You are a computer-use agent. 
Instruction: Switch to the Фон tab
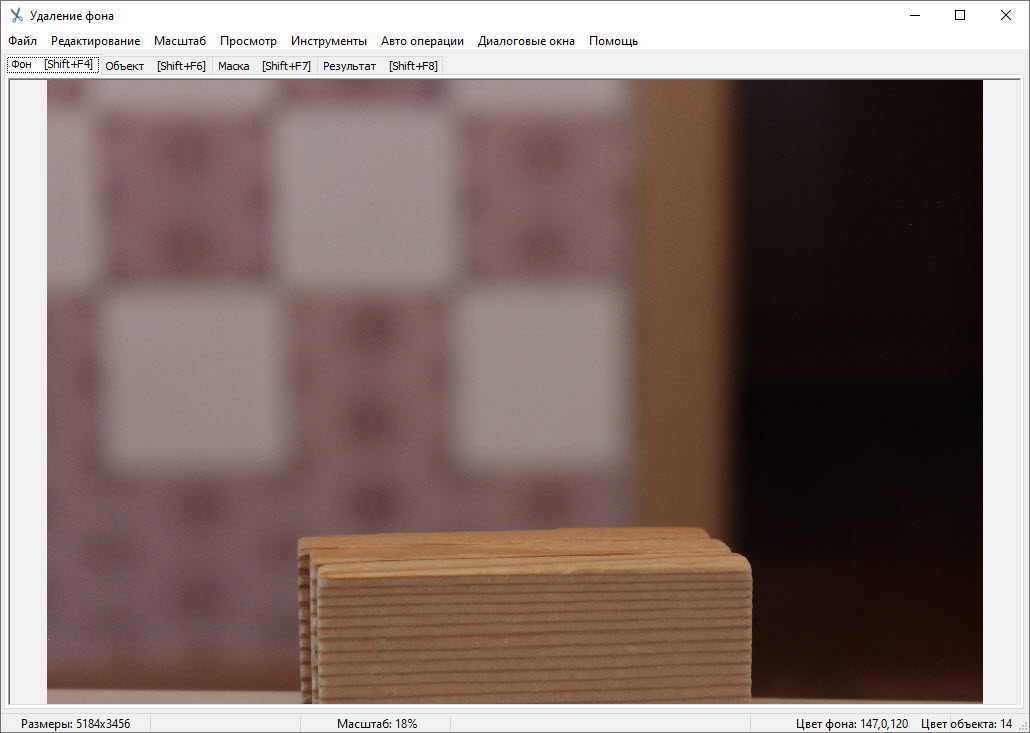click(52, 65)
